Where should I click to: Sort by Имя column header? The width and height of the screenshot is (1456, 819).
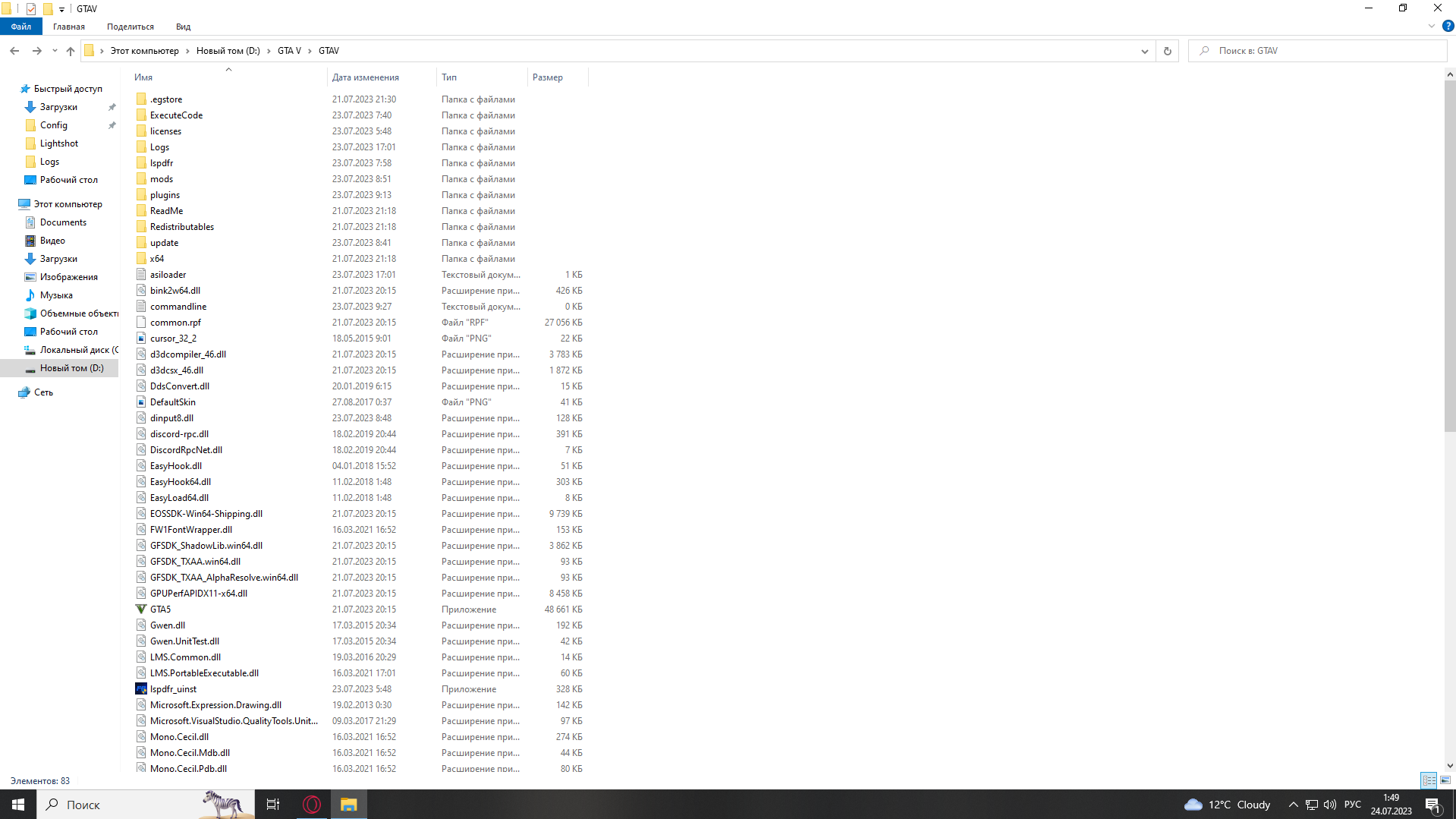(x=228, y=77)
